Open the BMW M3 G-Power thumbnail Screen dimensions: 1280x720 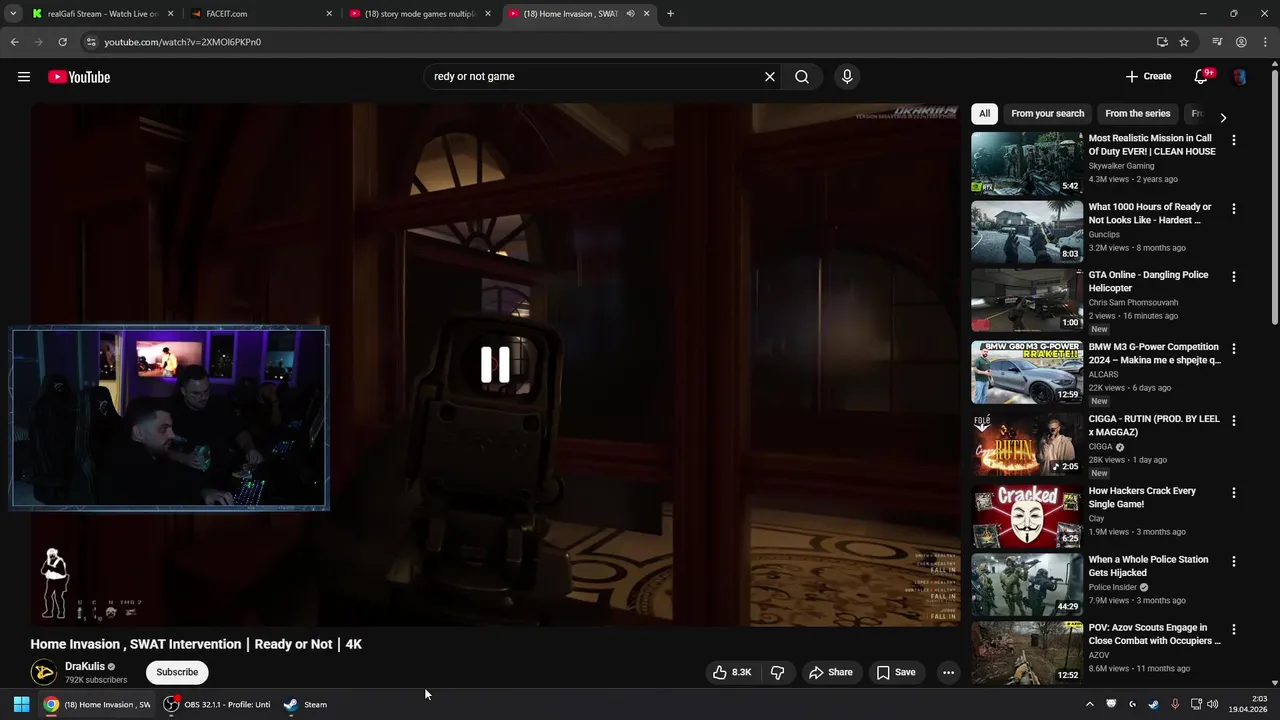1027,372
